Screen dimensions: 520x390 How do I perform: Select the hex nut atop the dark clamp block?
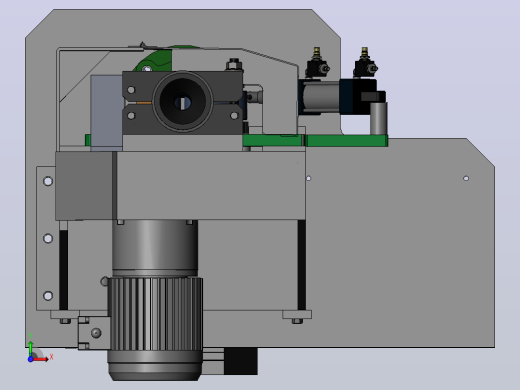click(234, 64)
